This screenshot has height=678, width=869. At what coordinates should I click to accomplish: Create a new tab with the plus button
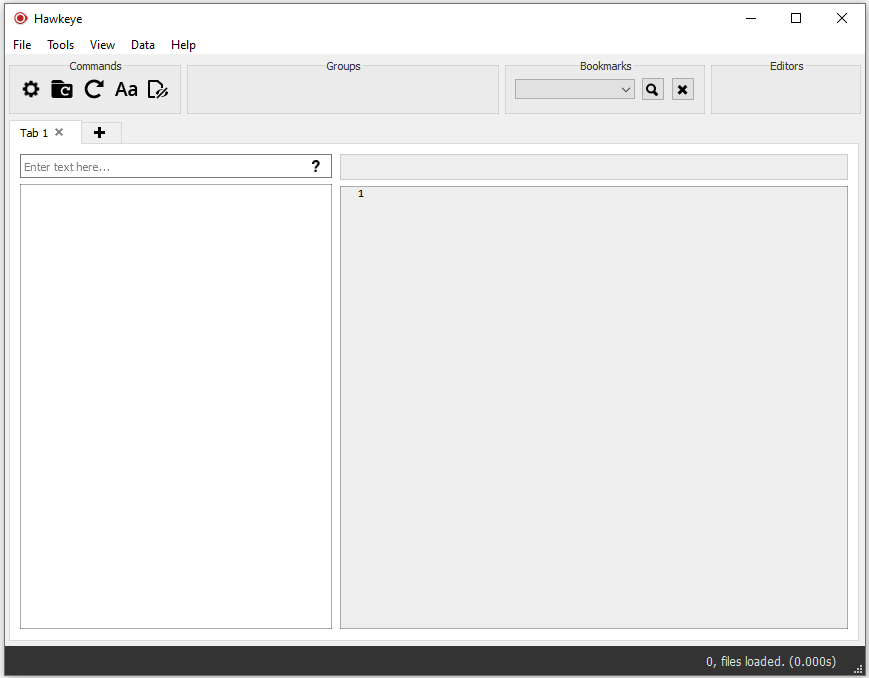click(100, 132)
